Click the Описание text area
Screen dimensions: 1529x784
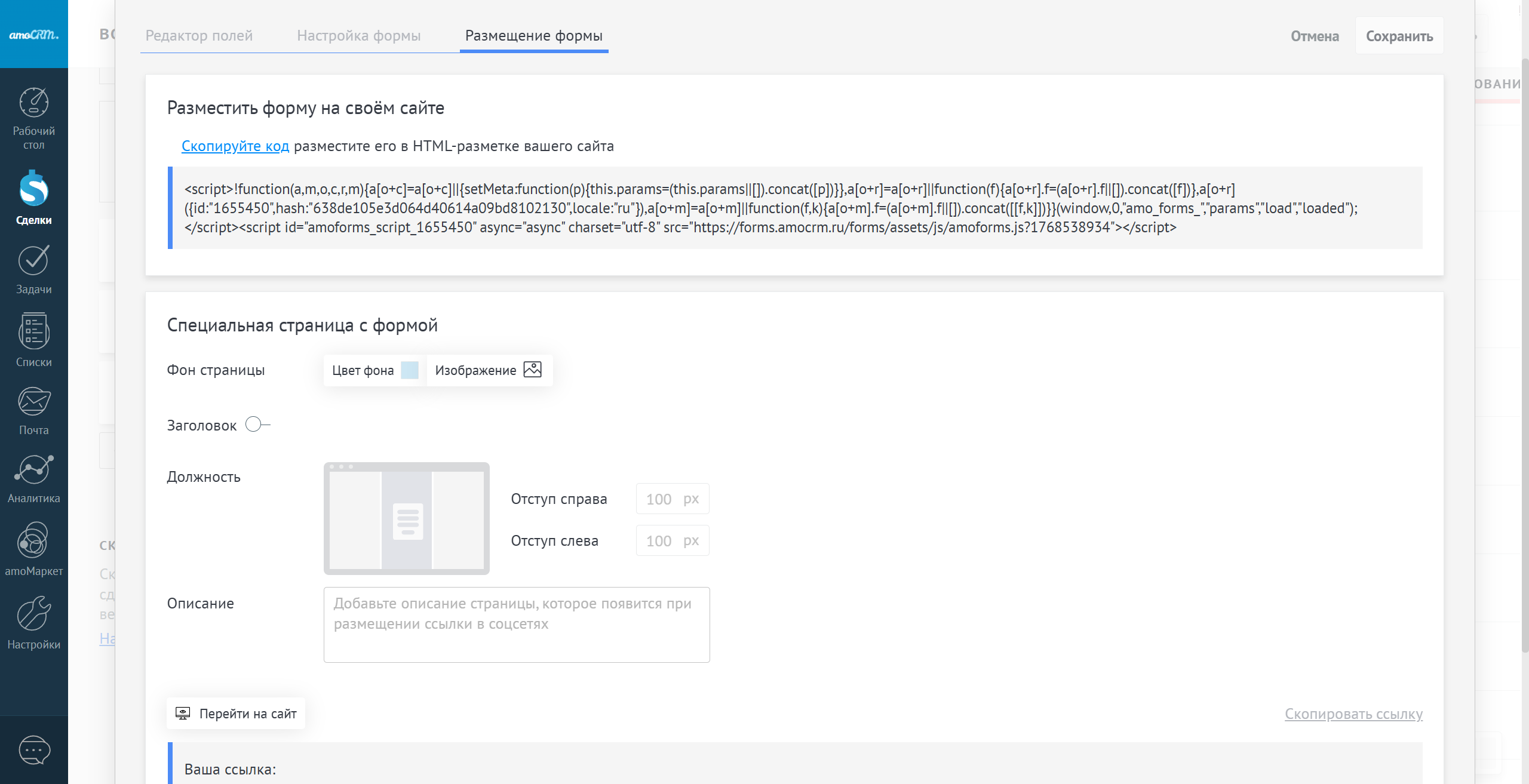516,625
